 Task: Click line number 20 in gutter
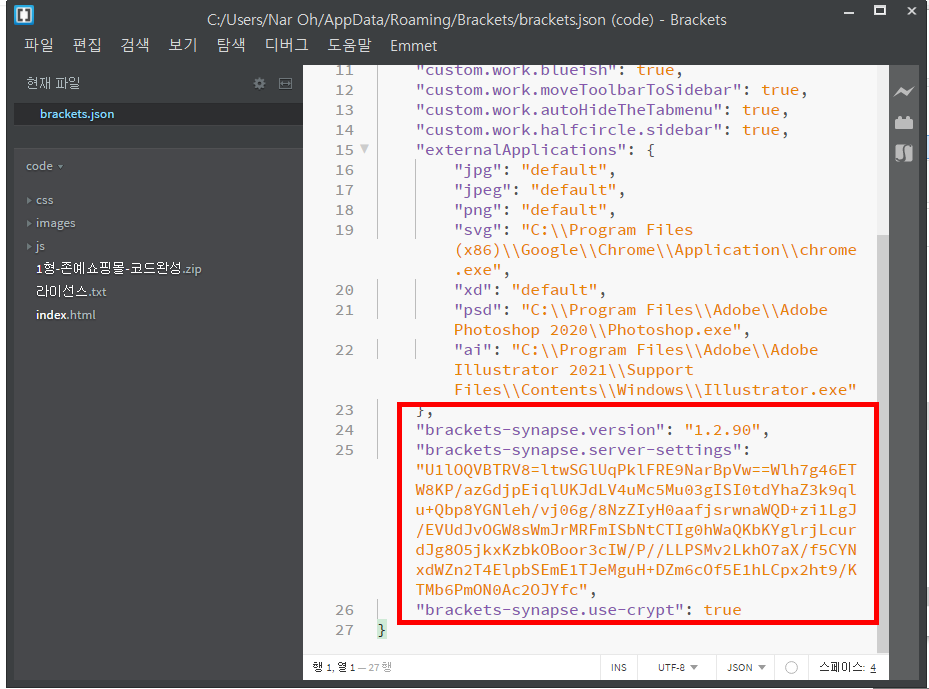(x=344, y=290)
